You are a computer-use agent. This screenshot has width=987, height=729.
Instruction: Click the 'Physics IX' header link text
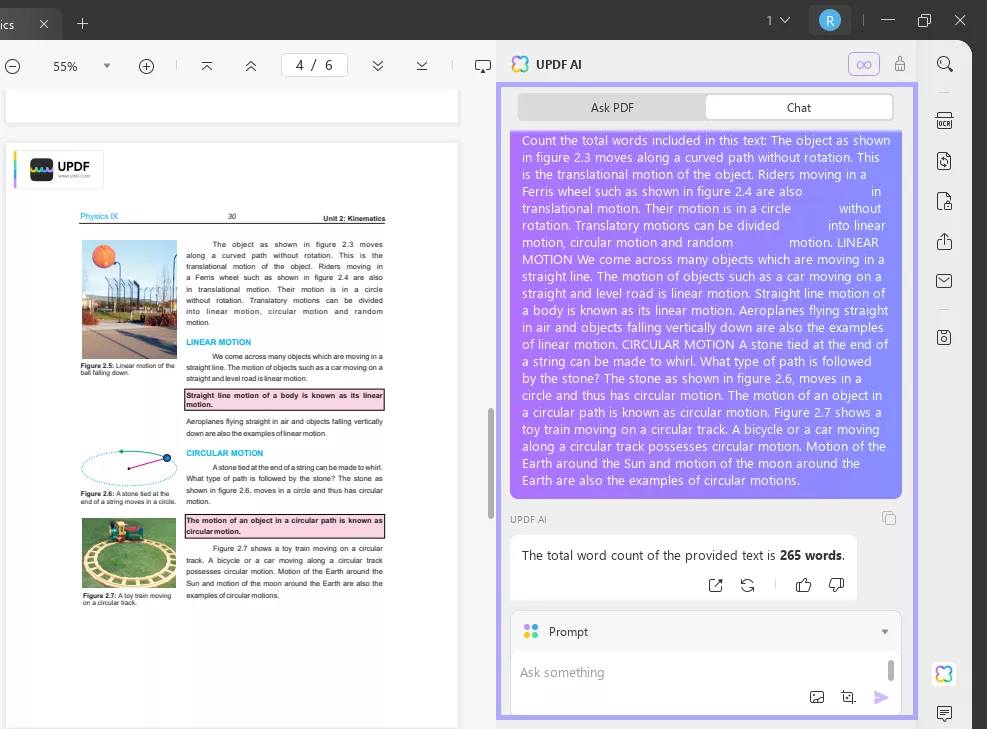click(x=99, y=216)
